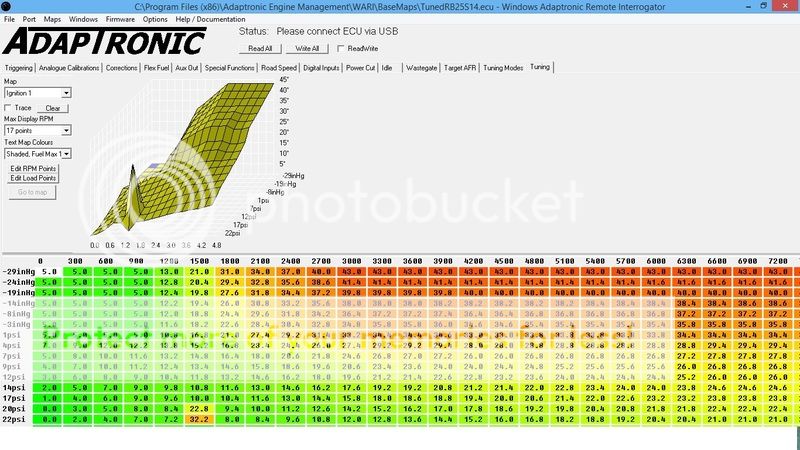This screenshot has height=450, width=800.
Task: Toggle the Trace checkbox
Action: 9,108
